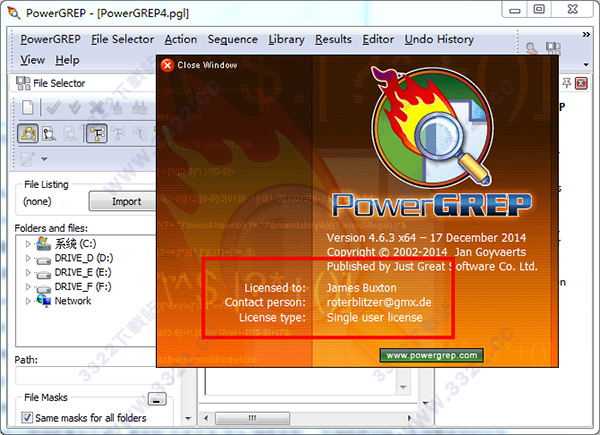Expand the DRIVE_E (E:) node
The height and width of the screenshot is (435, 600).
(28, 272)
